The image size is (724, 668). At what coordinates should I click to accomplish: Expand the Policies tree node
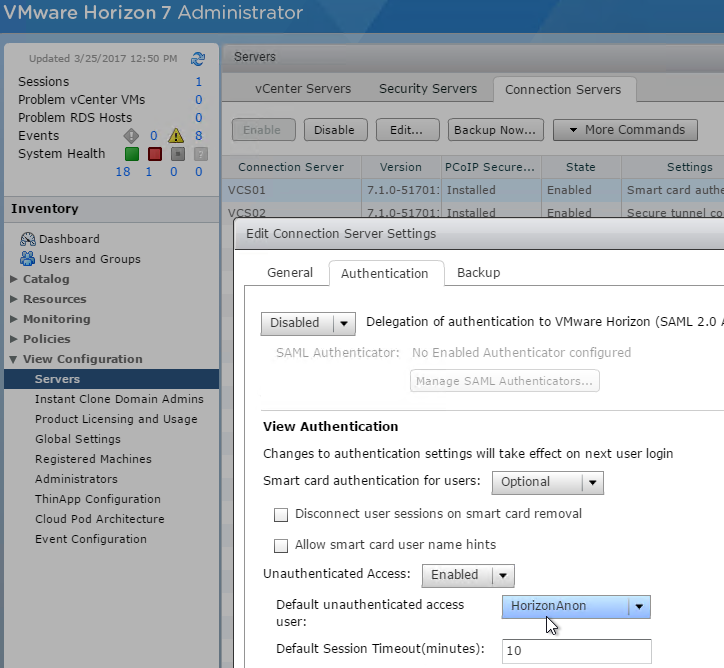pyautogui.click(x=14, y=339)
